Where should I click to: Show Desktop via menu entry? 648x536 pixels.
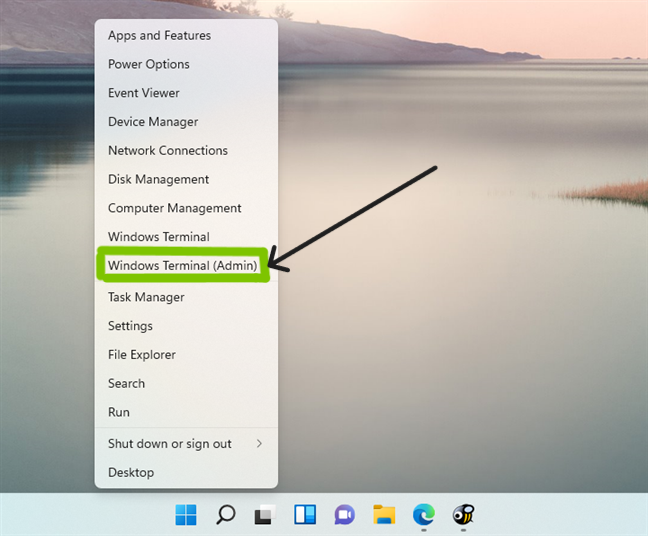click(186, 472)
